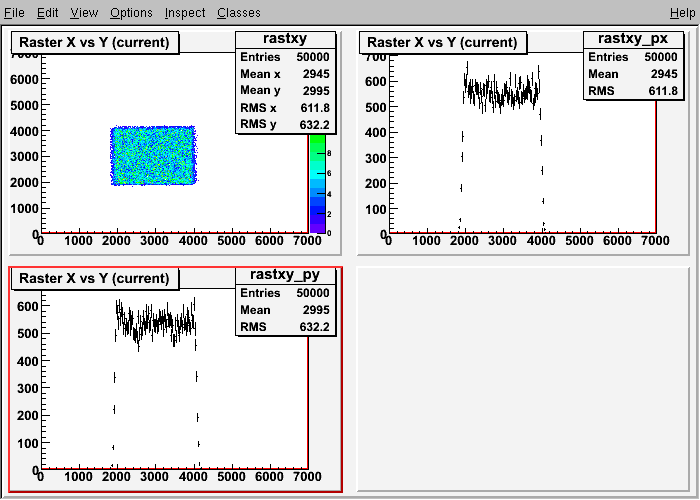Click the 600 y-axis label in rastxy_px plot
The image size is (700, 500).
point(375,81)
